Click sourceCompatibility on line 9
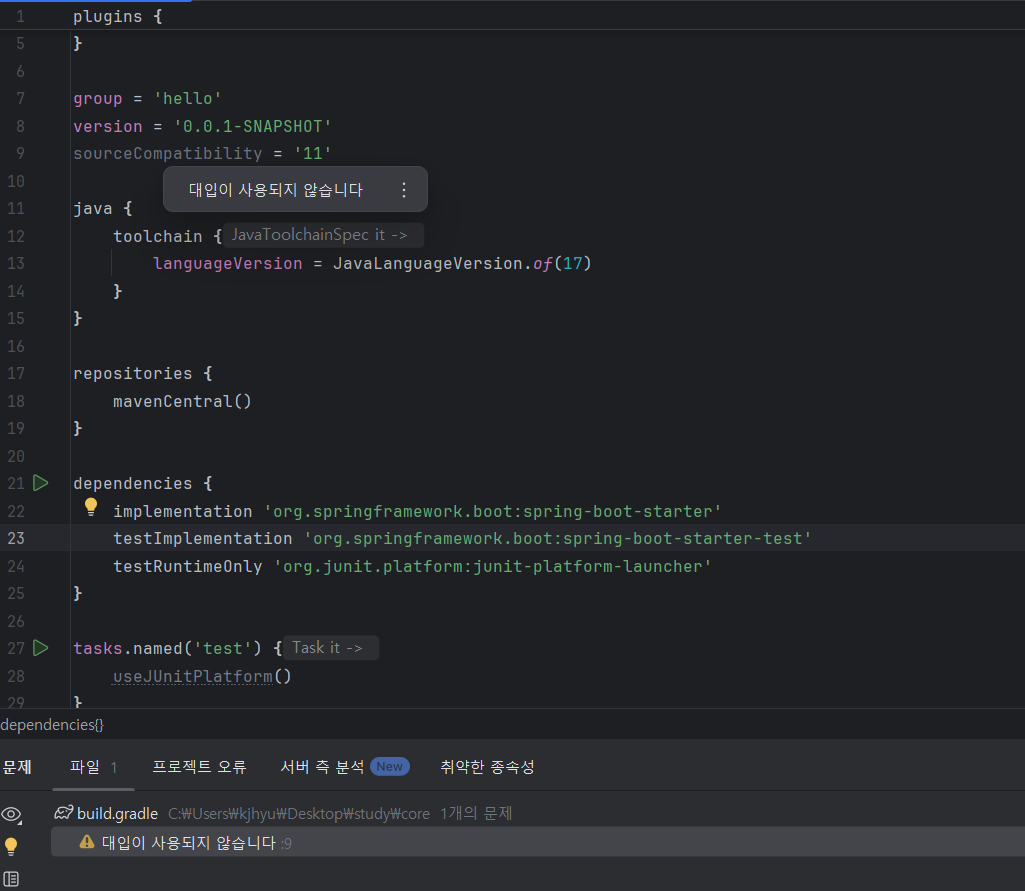The height and width of the screenshot is (891, 1025). [x=167, y=154]
